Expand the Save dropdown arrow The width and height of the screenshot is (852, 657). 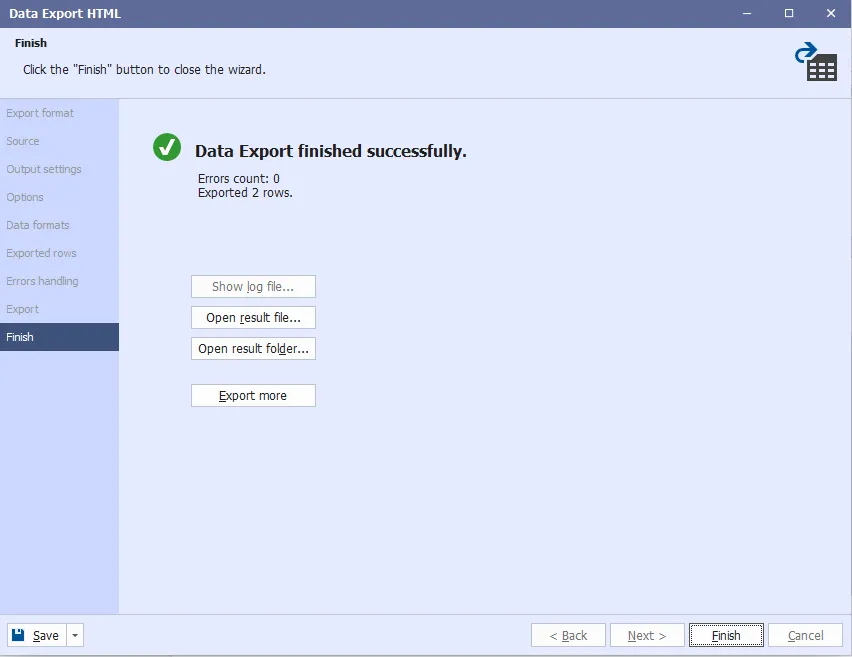tap(75, 635)
